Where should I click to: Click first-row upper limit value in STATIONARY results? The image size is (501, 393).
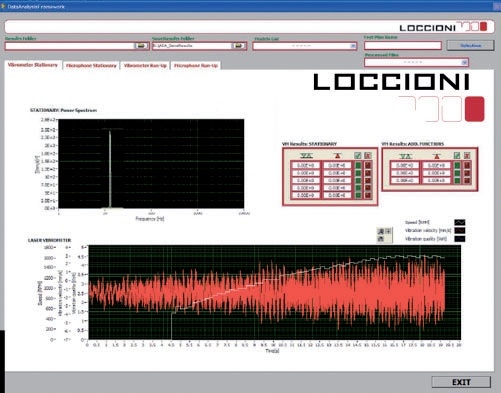pyautogui.click(x=337, y=165)
